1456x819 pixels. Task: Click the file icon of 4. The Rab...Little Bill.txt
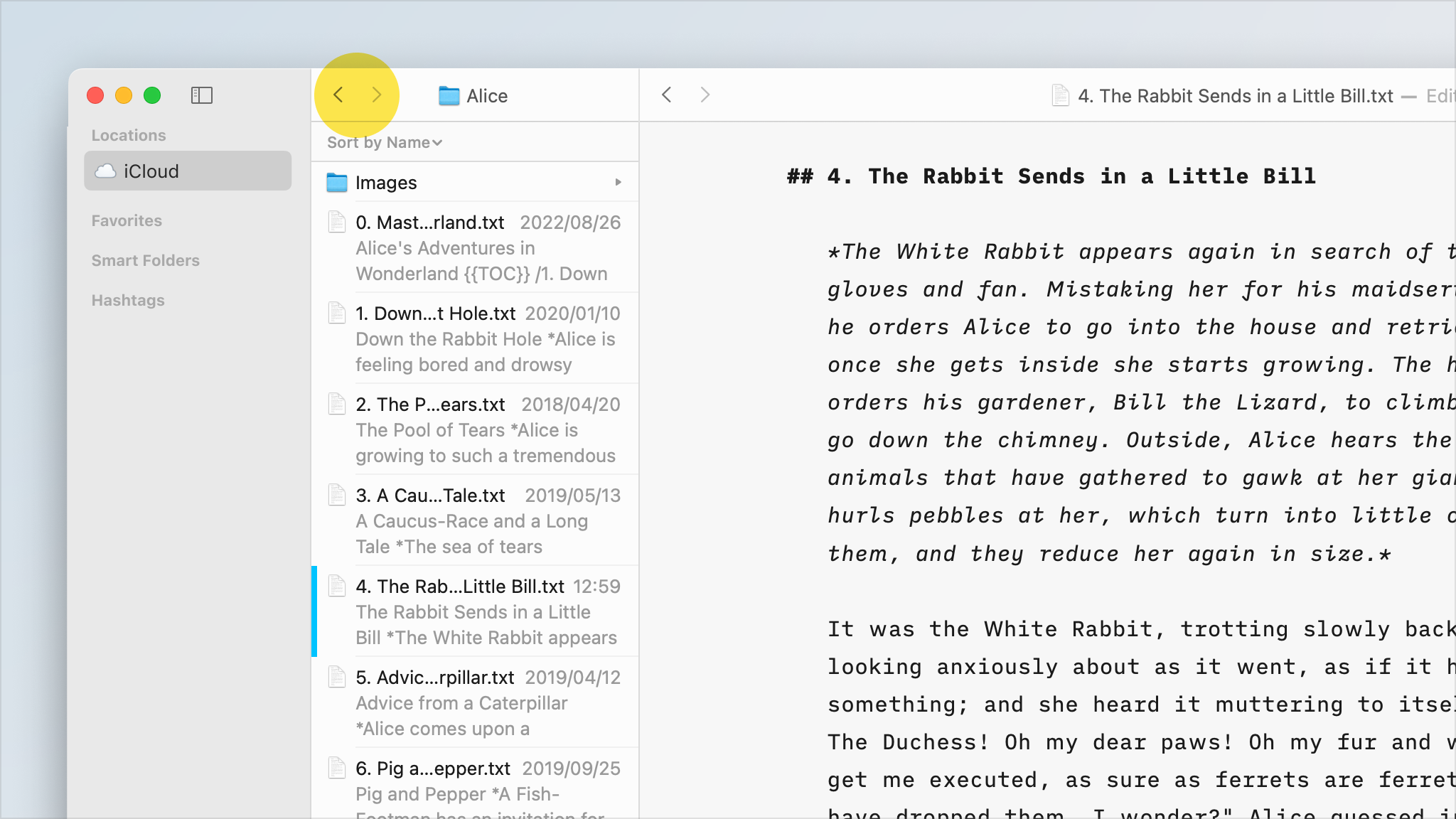pos(337,586)
